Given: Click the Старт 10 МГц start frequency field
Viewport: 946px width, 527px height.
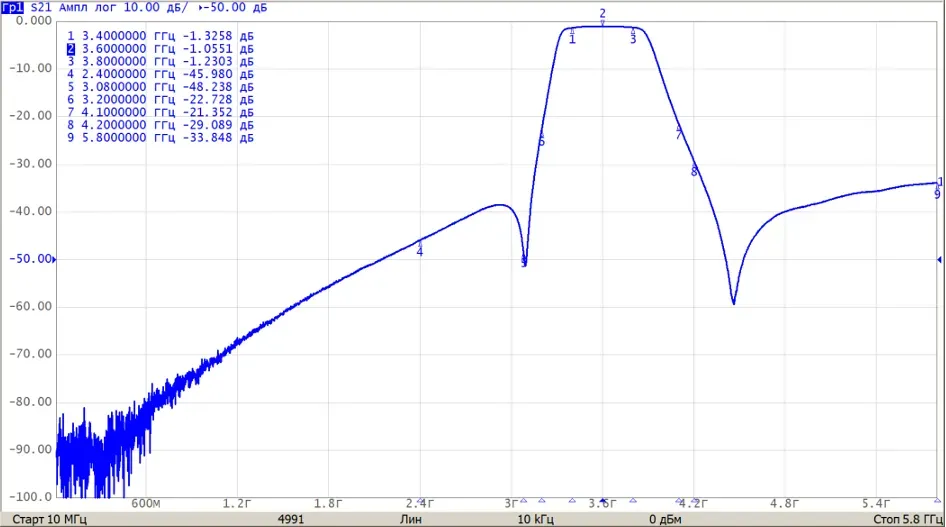Looking at the screenshot, I should pyautogui.click(x=49, y=519).
